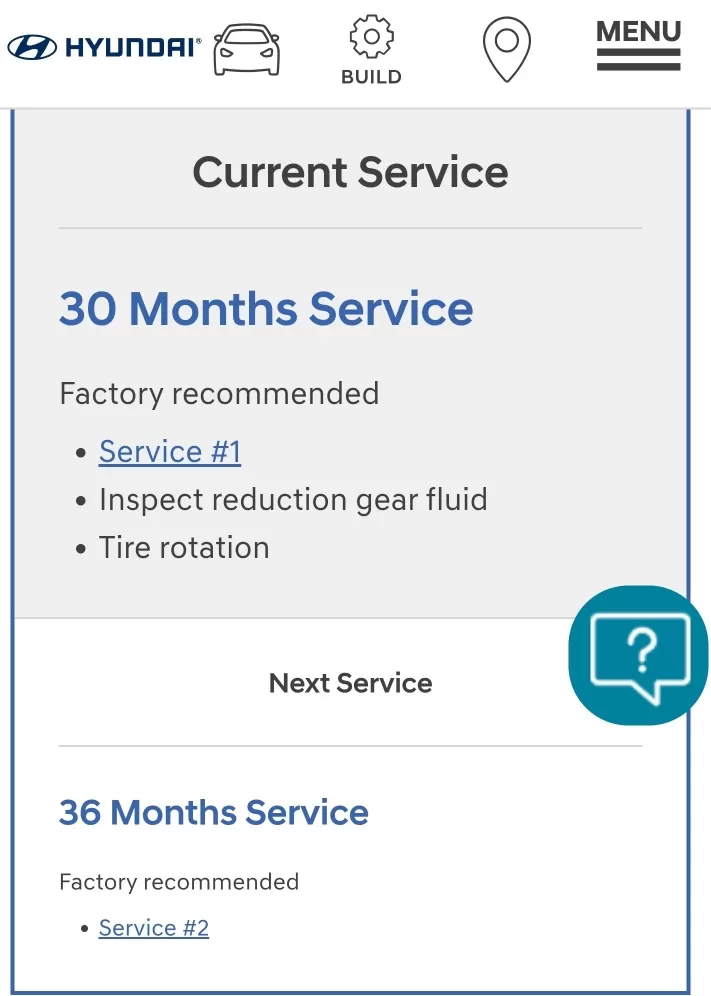Click the HYUNDAI wordmark text
The width and height of the screenshot is (711, 996).
[132, 47]
